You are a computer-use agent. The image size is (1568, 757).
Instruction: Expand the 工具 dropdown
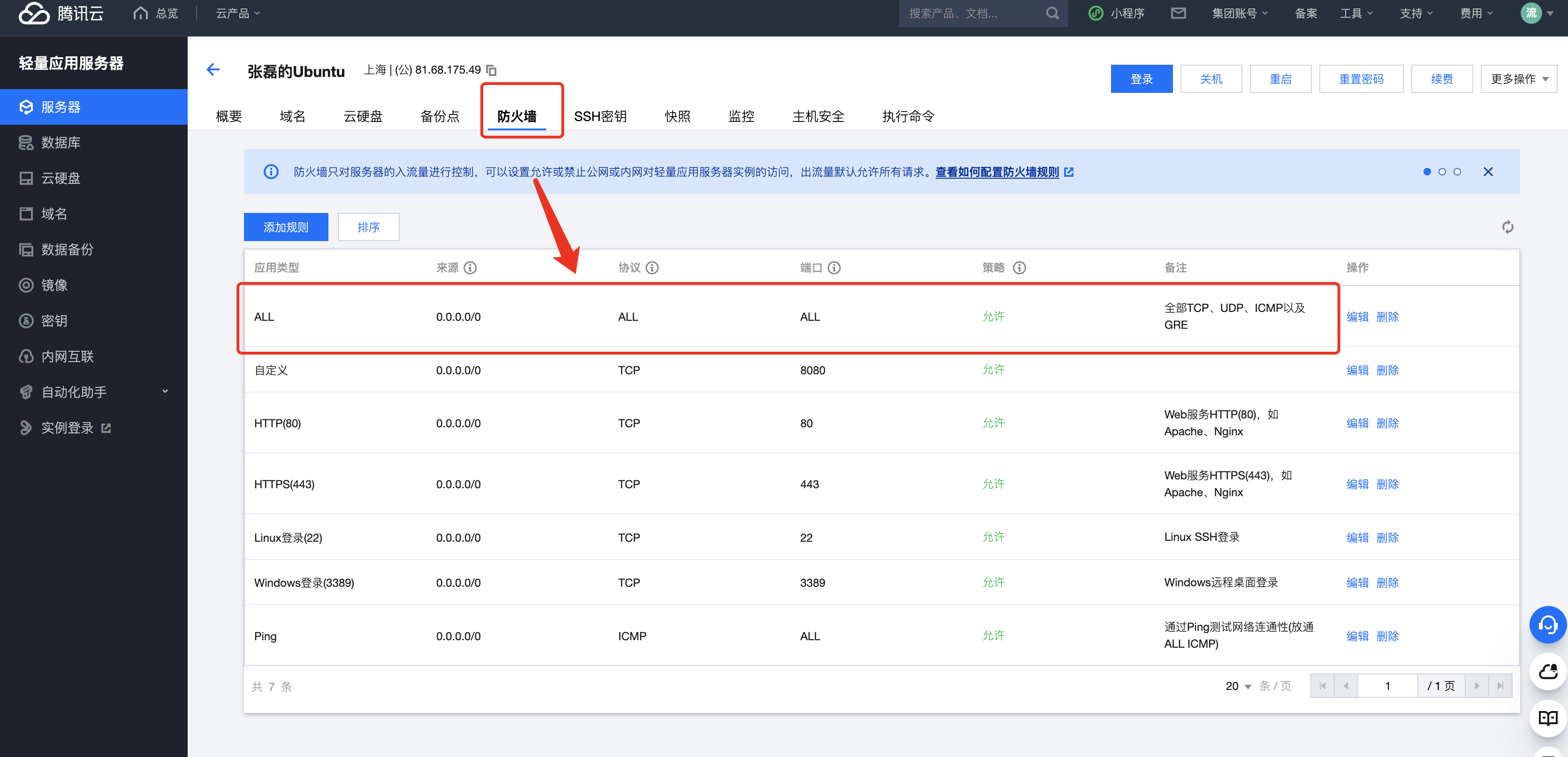point(1357,14)
